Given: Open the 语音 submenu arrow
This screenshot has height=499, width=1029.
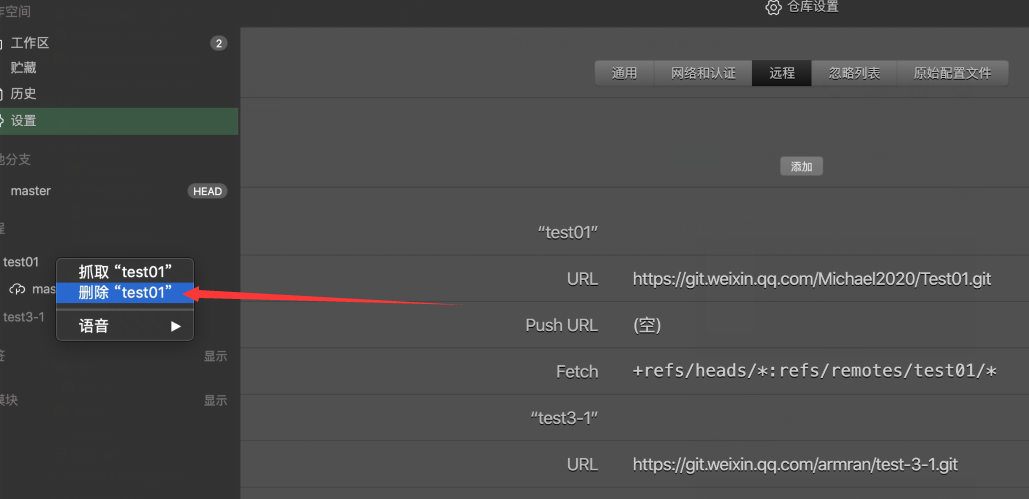Looking at the screenshot, I should click(x=176, y=326).
